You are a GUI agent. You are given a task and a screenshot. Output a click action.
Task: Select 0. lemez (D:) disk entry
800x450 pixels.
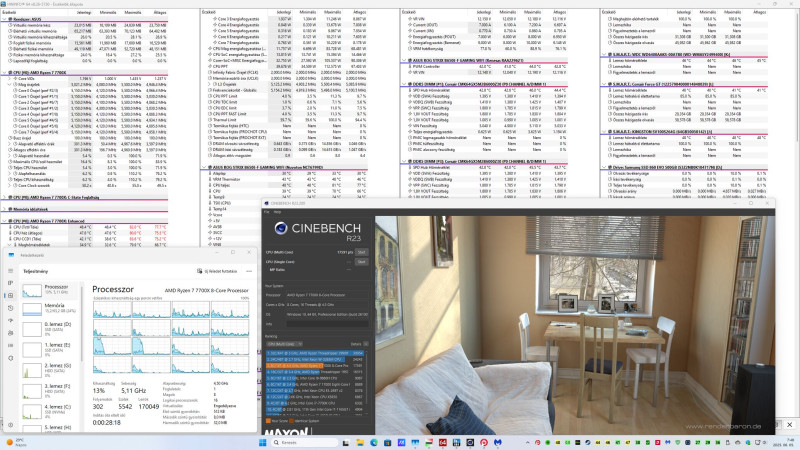click(49, 329)
